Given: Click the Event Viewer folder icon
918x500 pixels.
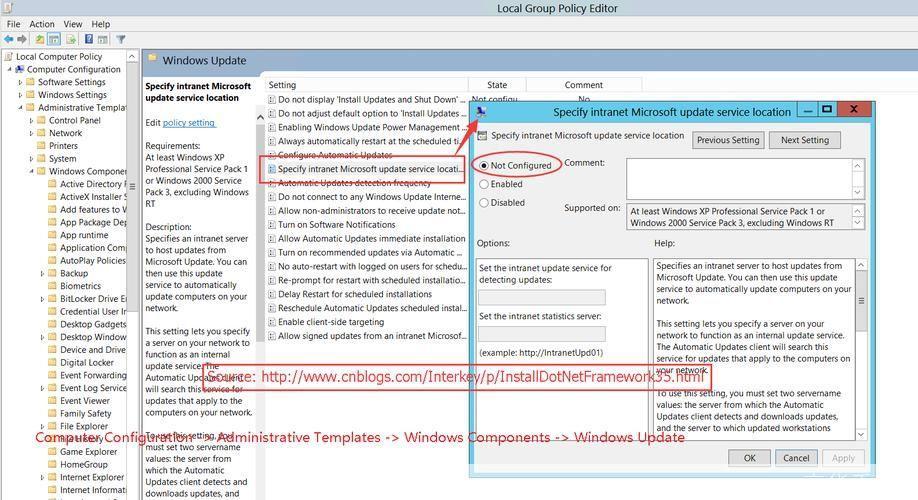Looking at the screenshot, I should click(x=52, y=400).
